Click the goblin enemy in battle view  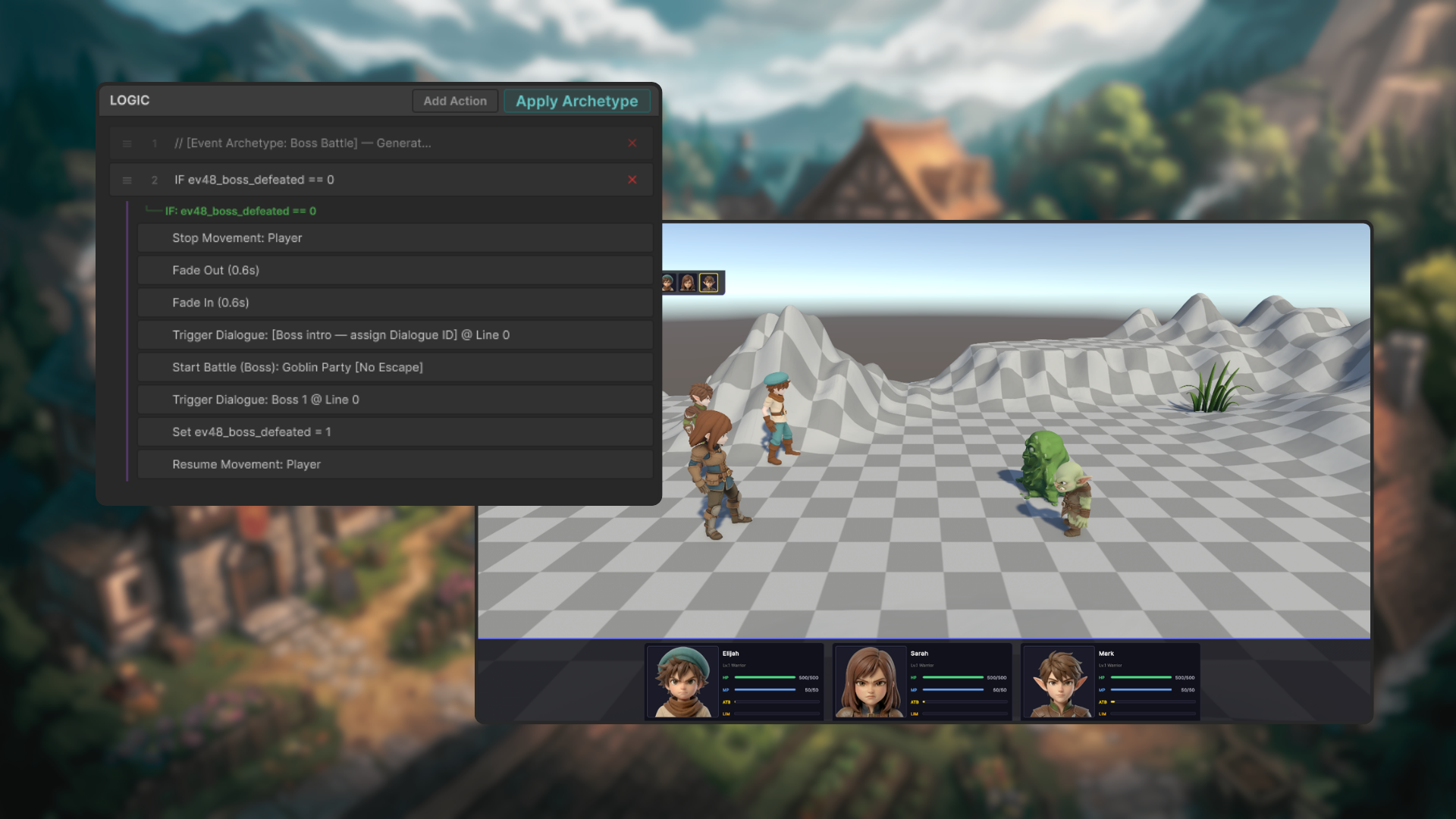[x=1074, y=499]
